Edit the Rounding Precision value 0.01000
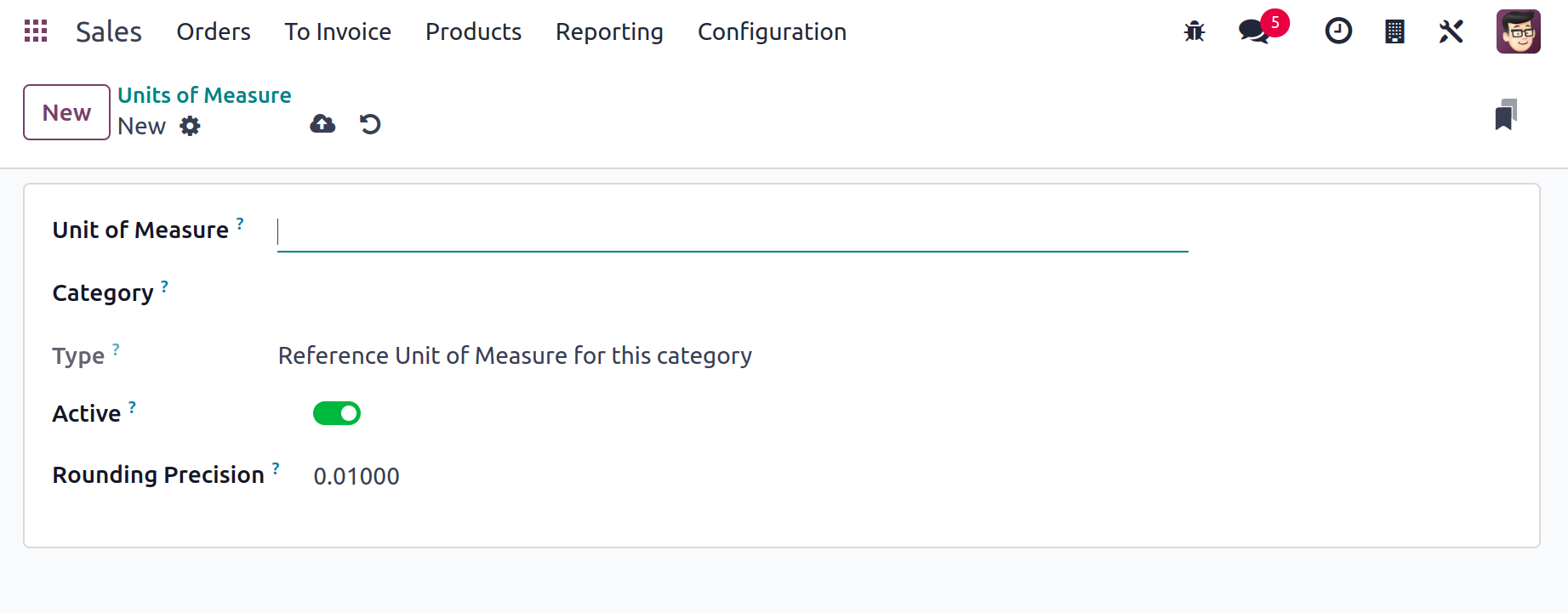The width and height of the screenshot is (1568, 613). tap(356, 476)
